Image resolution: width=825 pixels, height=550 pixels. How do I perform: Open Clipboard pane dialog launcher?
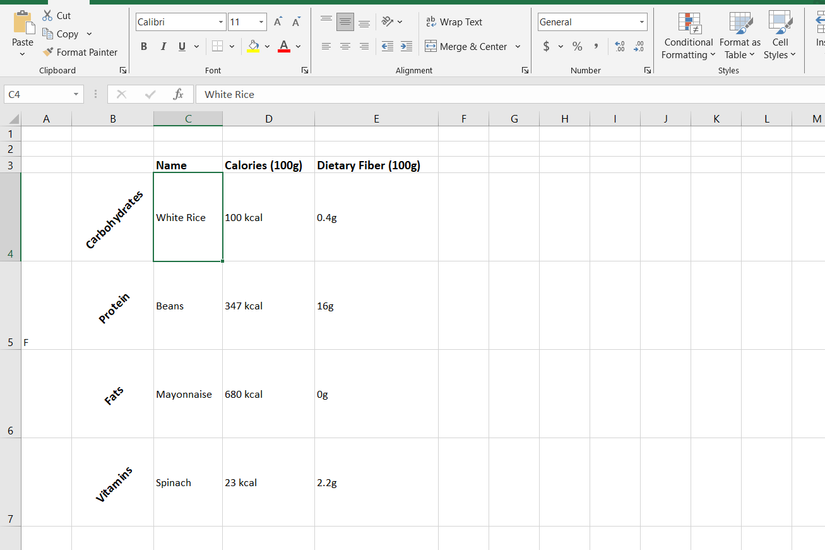123,70
